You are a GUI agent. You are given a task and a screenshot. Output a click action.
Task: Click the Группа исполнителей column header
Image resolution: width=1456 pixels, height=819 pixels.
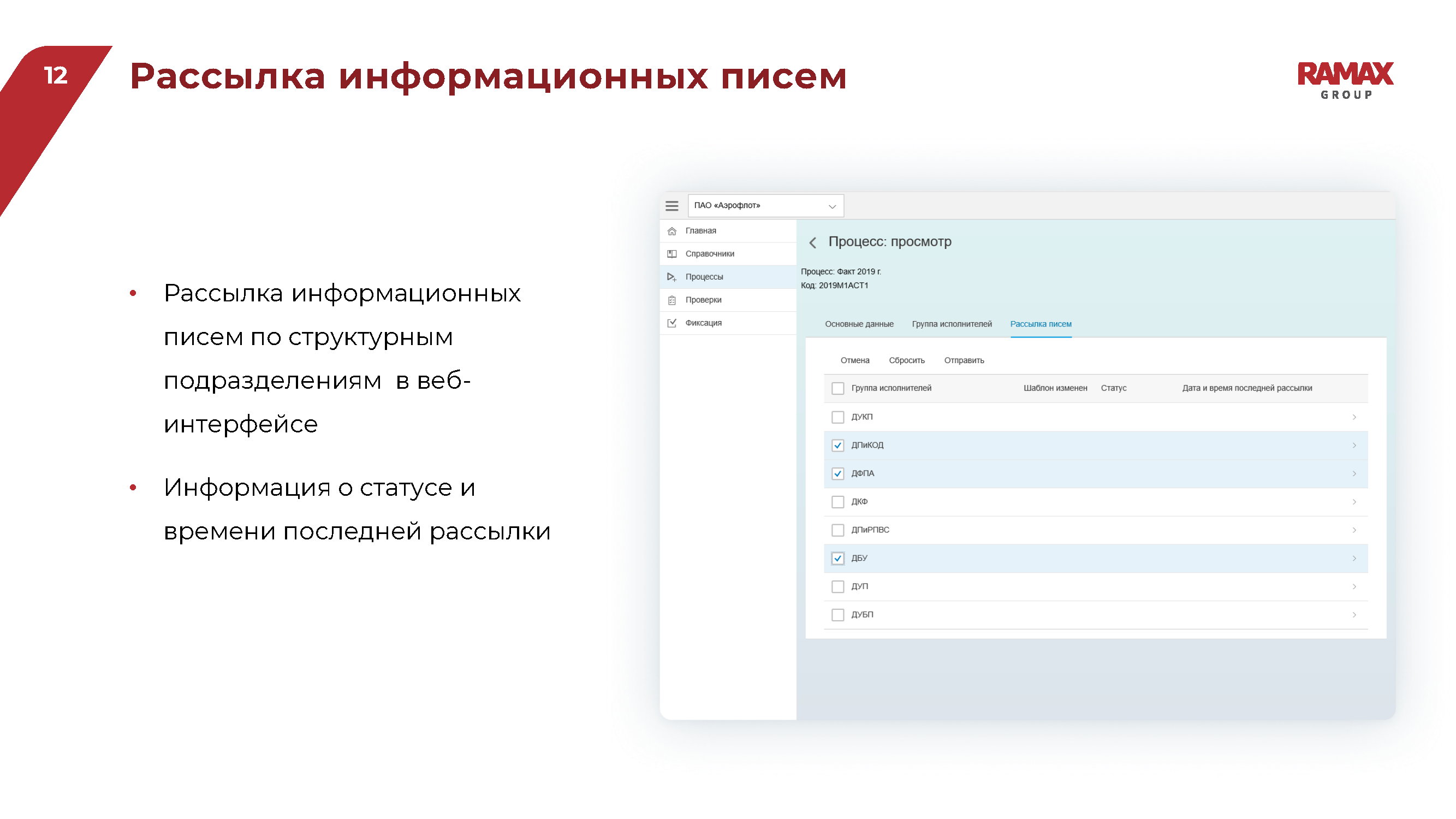892,388
